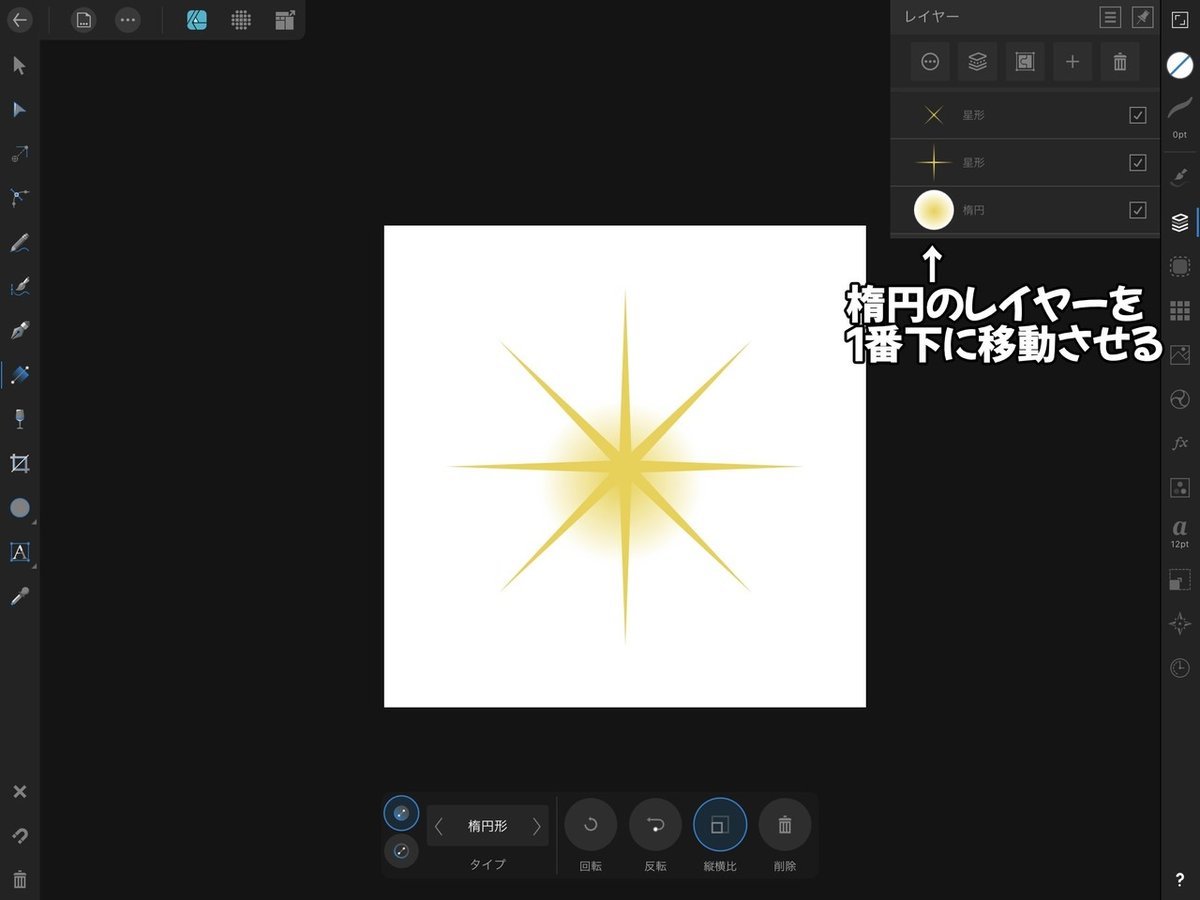Open the document menu icon

tap(84, 19)
